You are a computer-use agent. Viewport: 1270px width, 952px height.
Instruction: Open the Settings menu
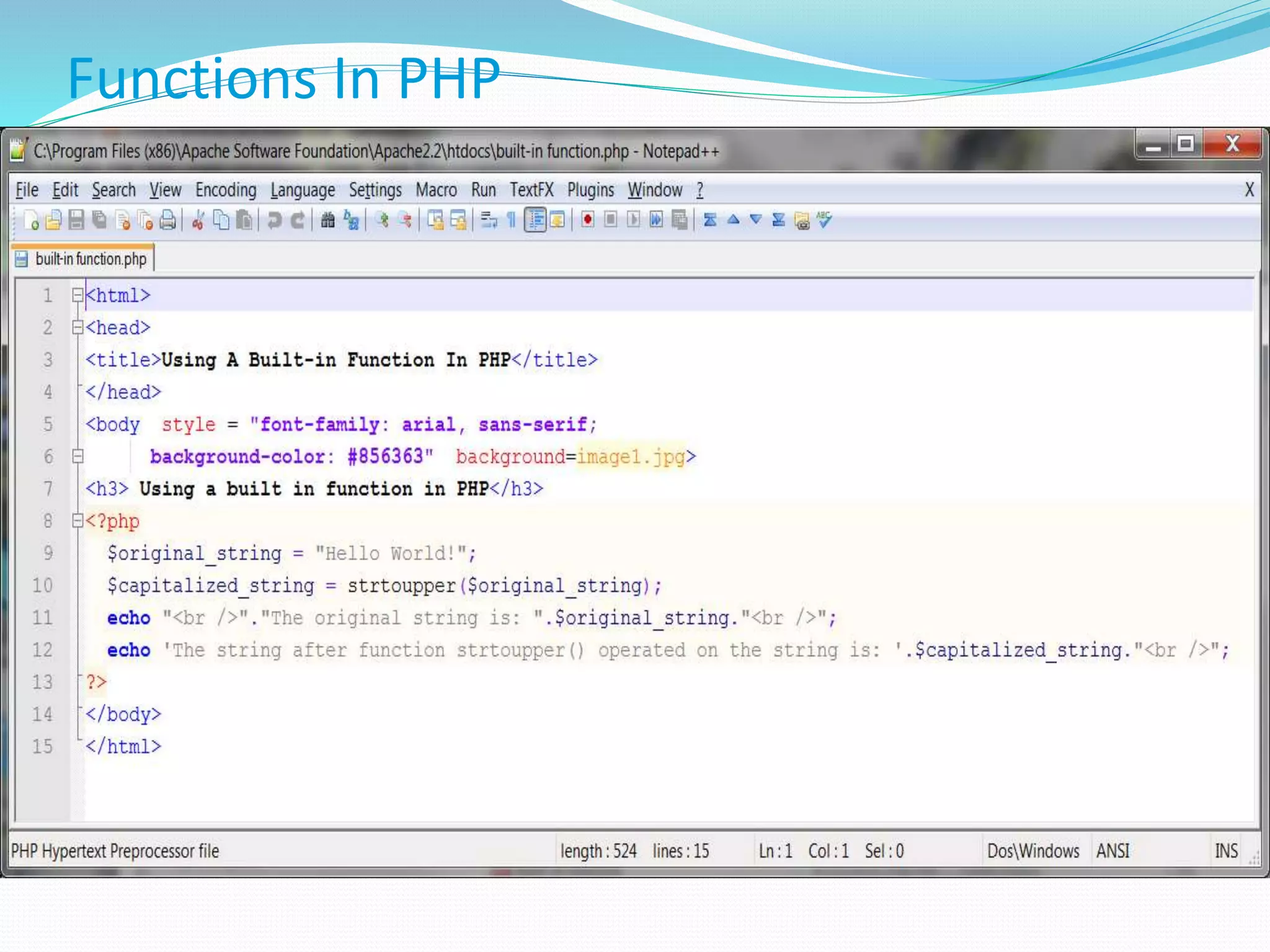[375, 190]
